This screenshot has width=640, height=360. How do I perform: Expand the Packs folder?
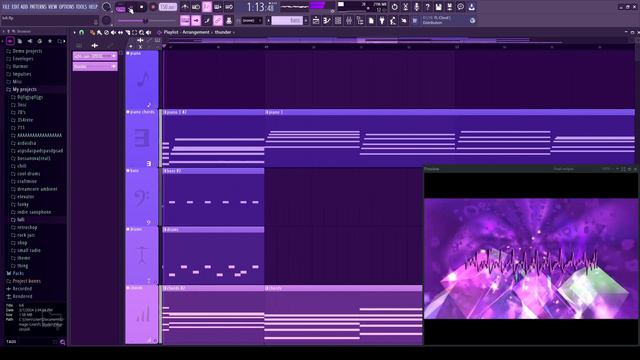click(18, 273)
